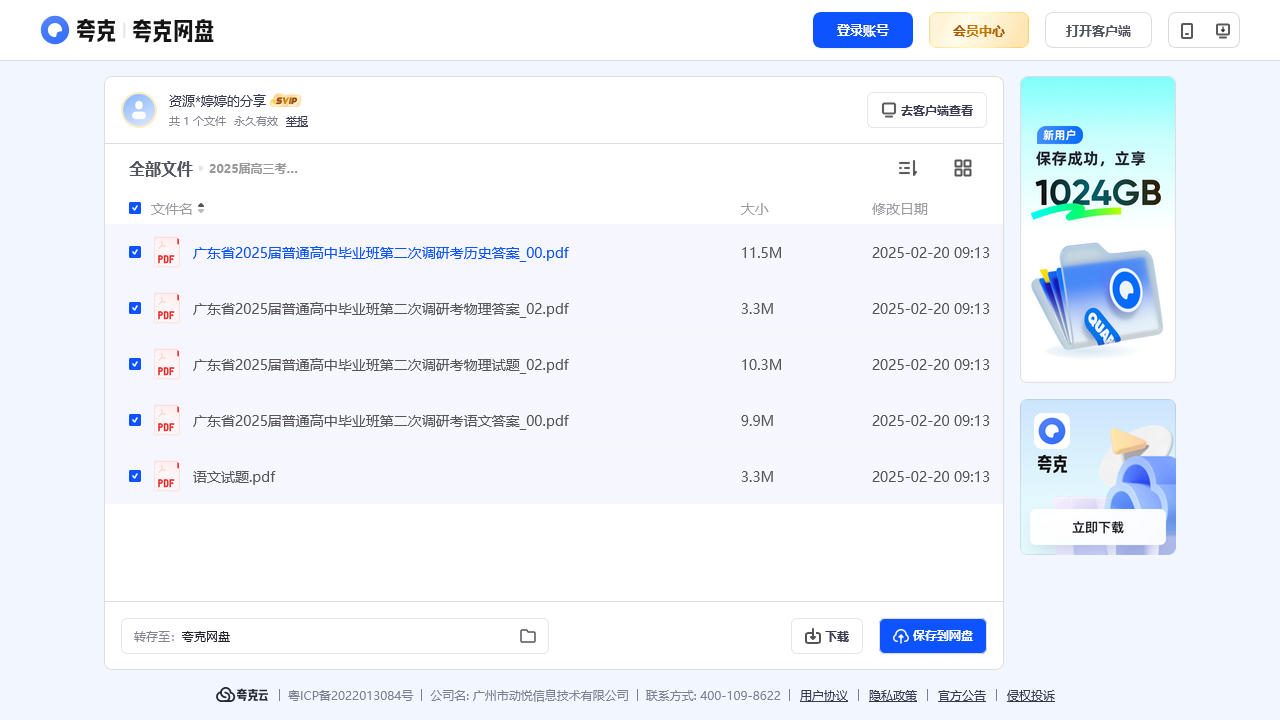
Task: Toggle the select-all checkbox beside 文件名
Action: (135, 208)
